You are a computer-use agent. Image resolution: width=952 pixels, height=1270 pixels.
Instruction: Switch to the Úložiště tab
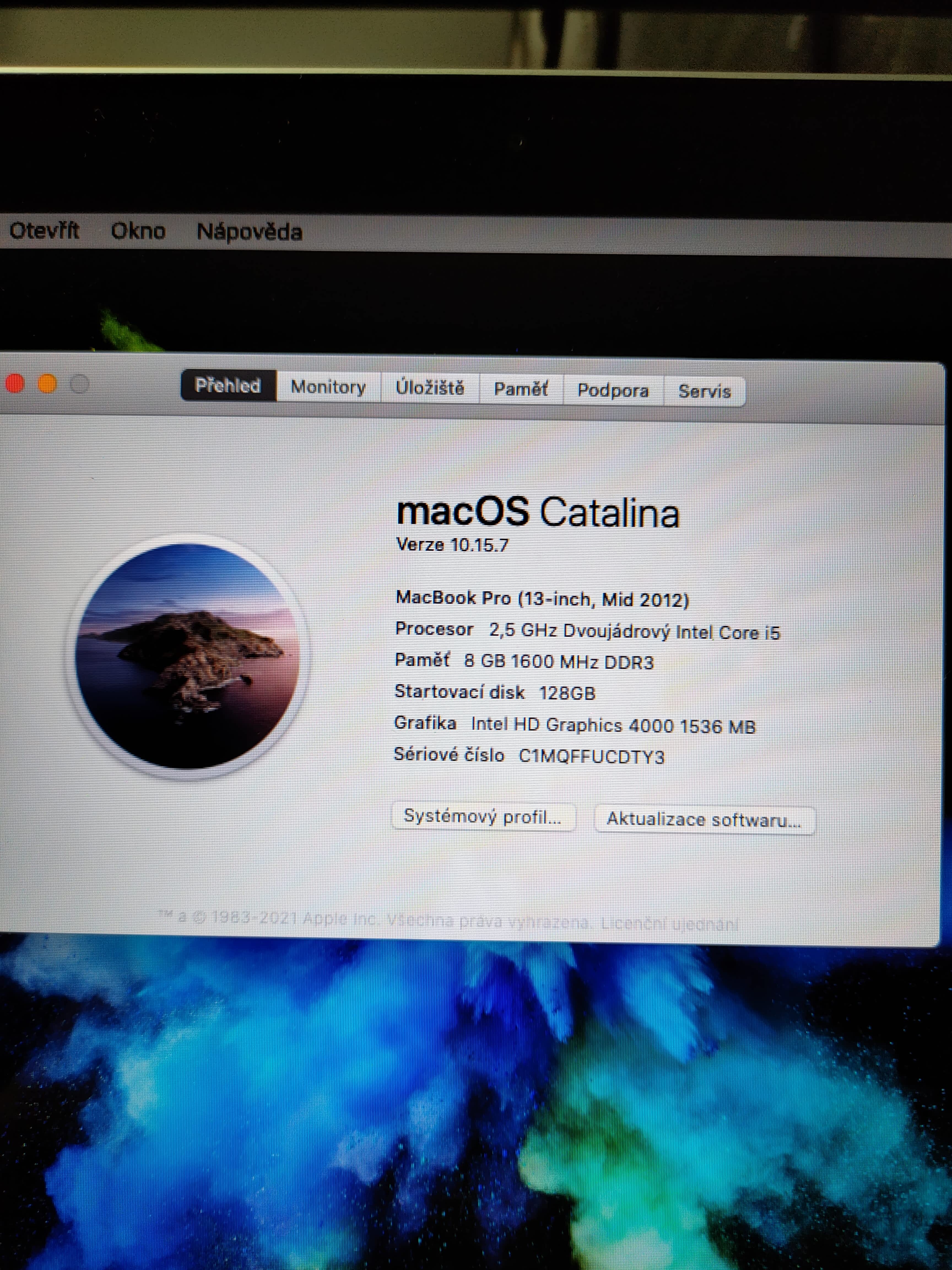point(430,388)
